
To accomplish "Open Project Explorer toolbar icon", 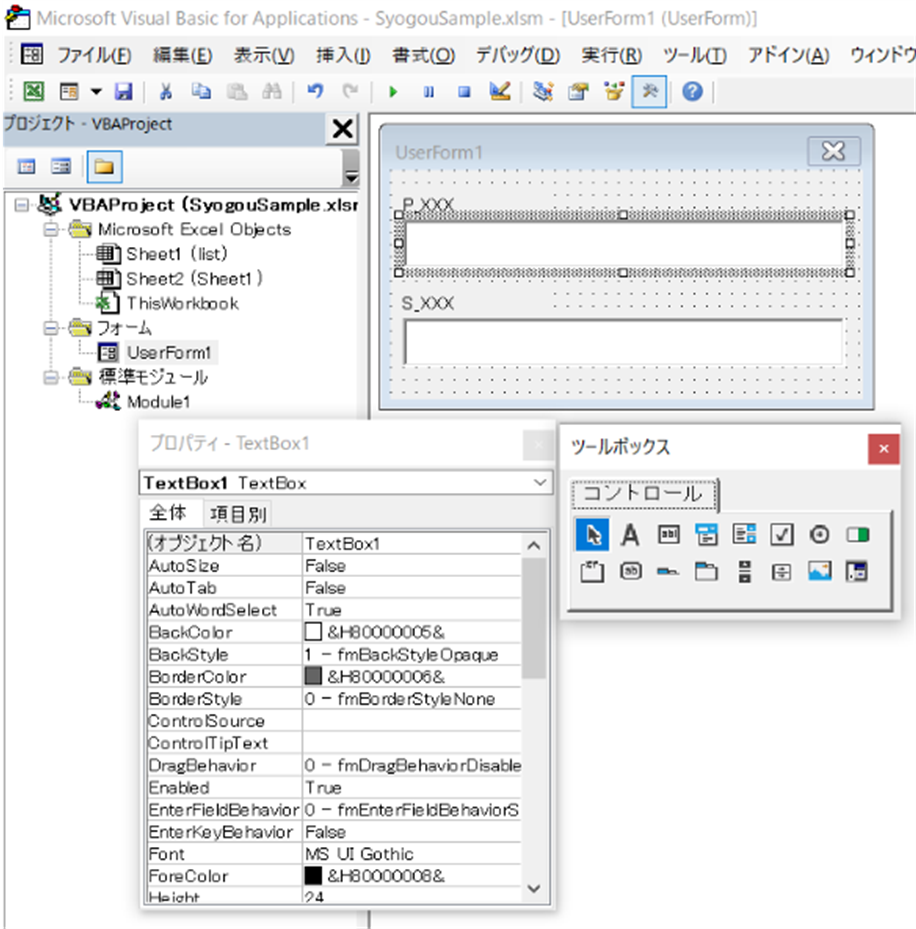I will coord(543,91).
